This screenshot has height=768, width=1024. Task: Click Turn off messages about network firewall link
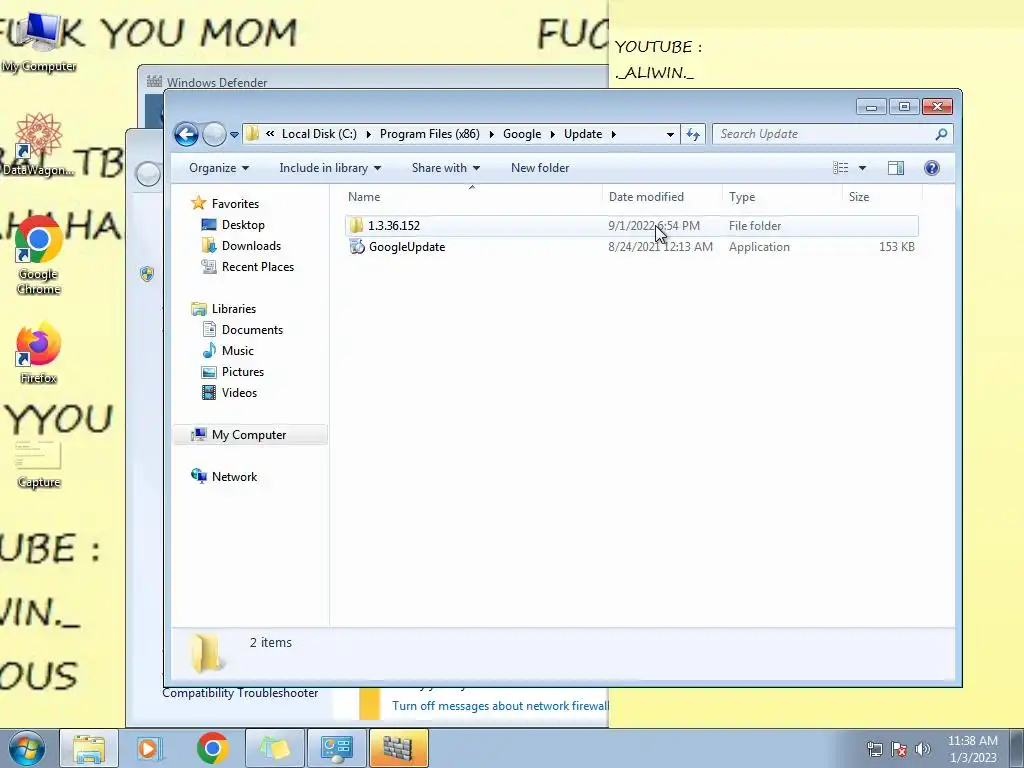tap(500, 706)
